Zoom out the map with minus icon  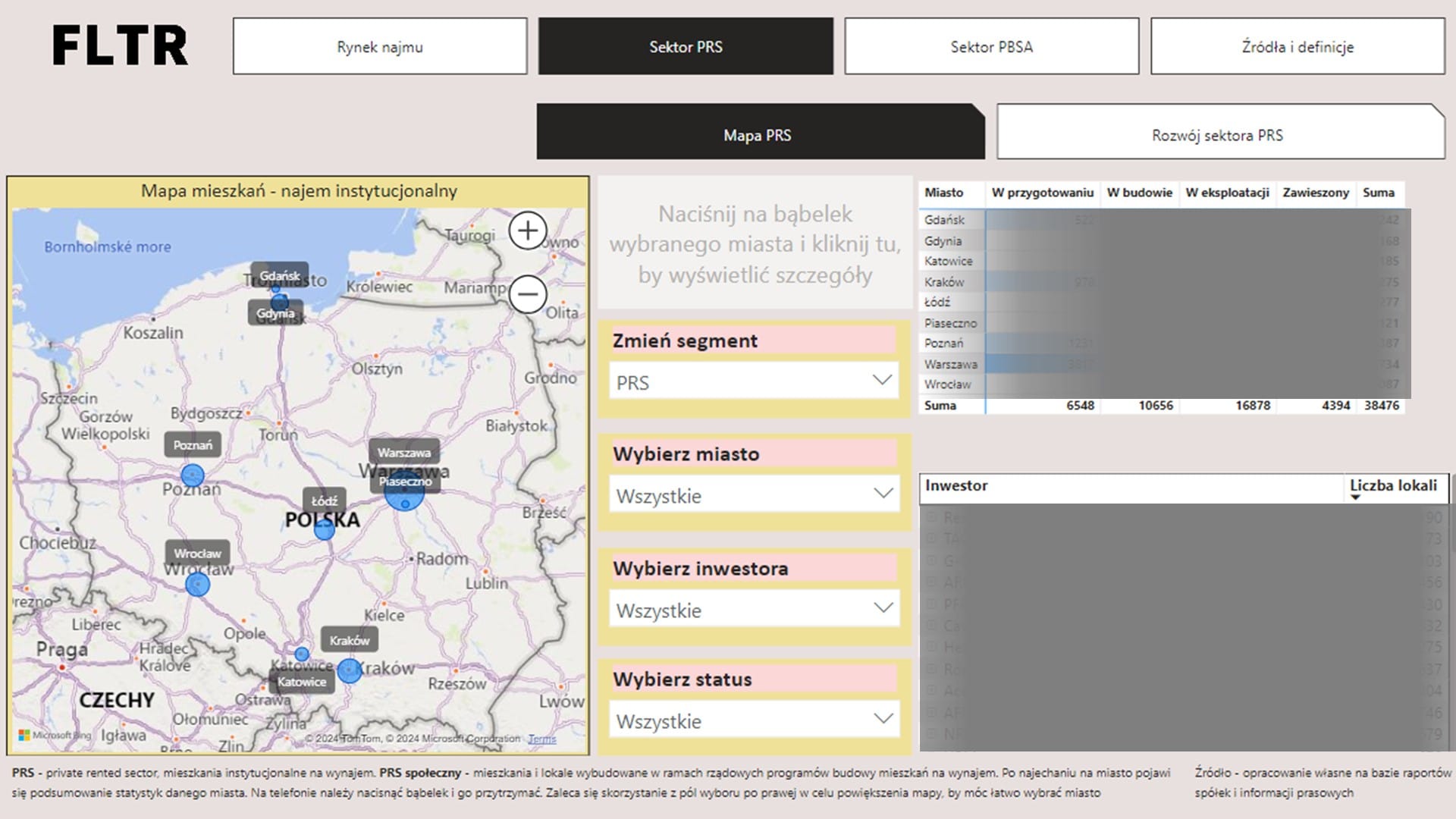tap(528, 294)
